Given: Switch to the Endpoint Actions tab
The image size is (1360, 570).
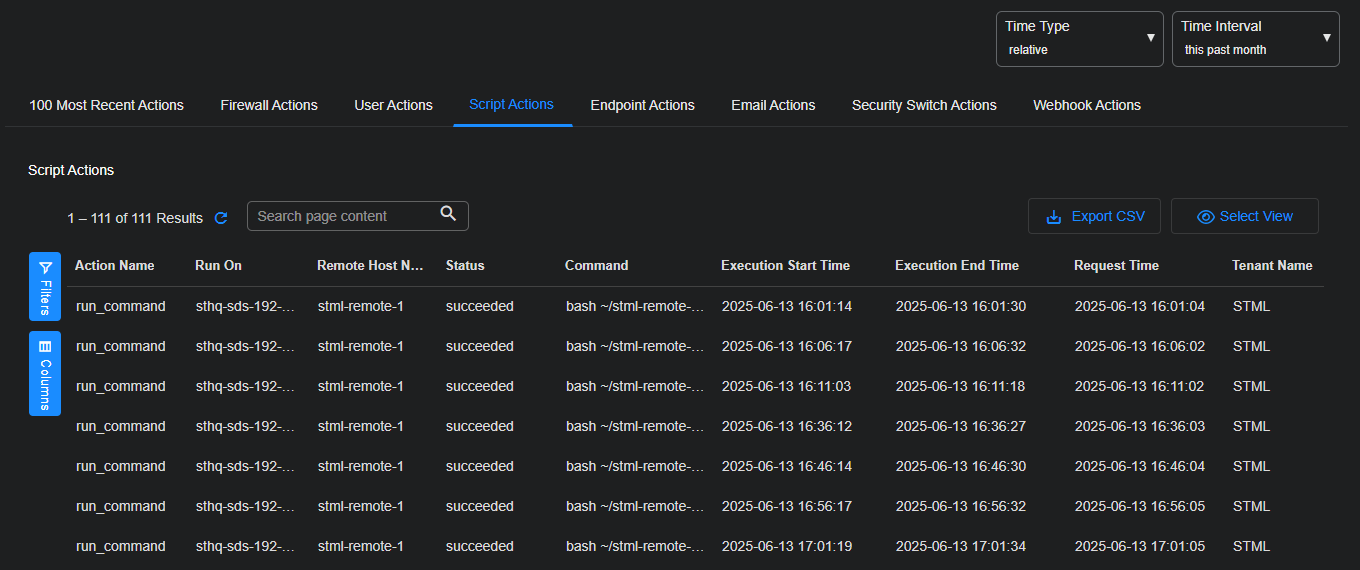Looking at the screenshot, I should click(642, 105).
